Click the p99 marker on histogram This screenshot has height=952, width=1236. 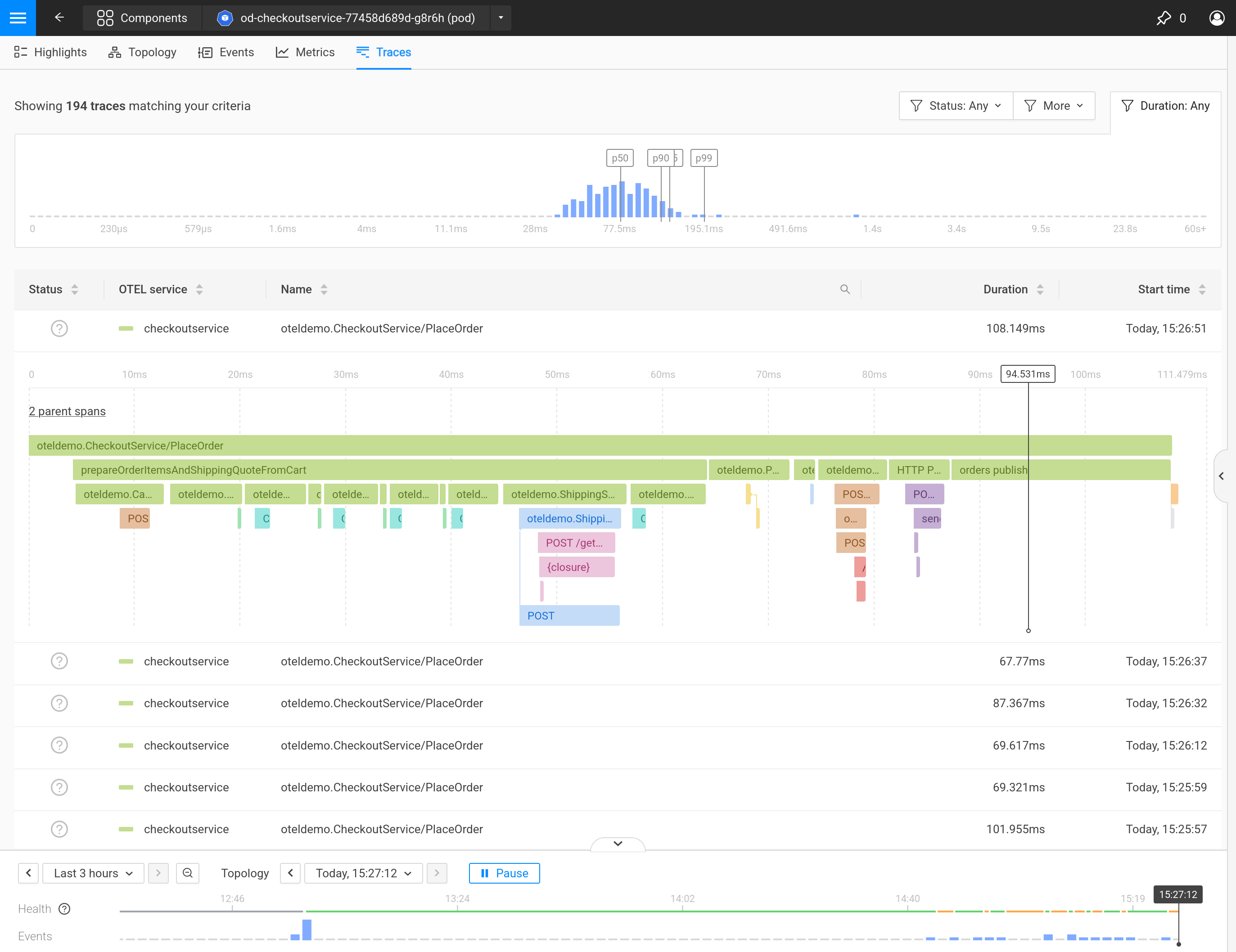(x=704, y=158)
